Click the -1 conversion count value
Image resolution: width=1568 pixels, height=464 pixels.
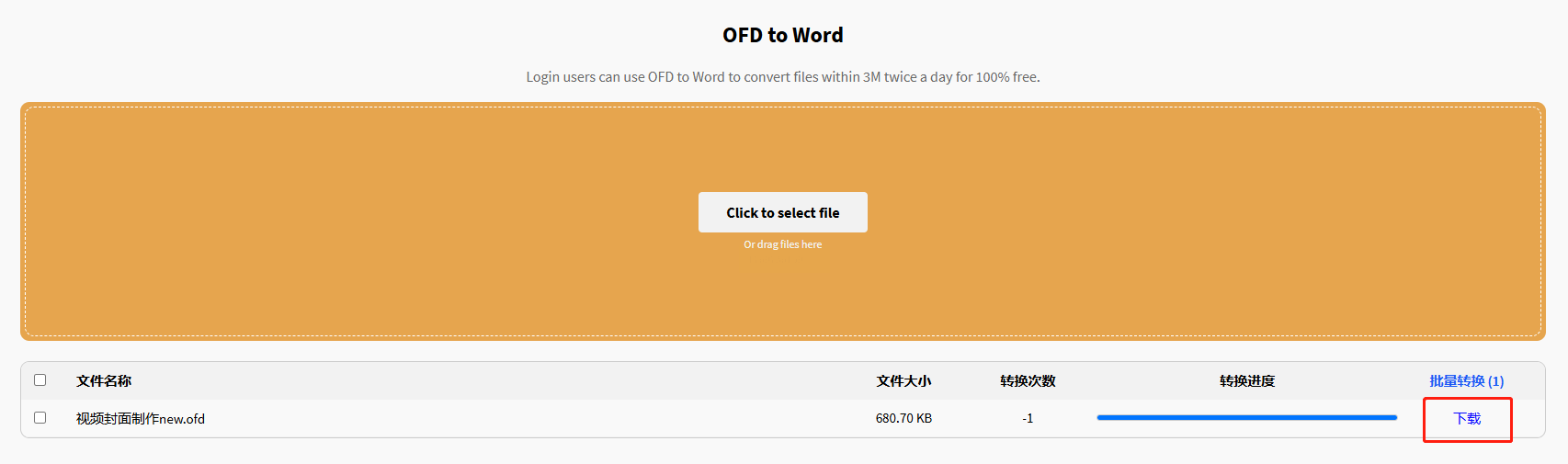click(1028, 418)
